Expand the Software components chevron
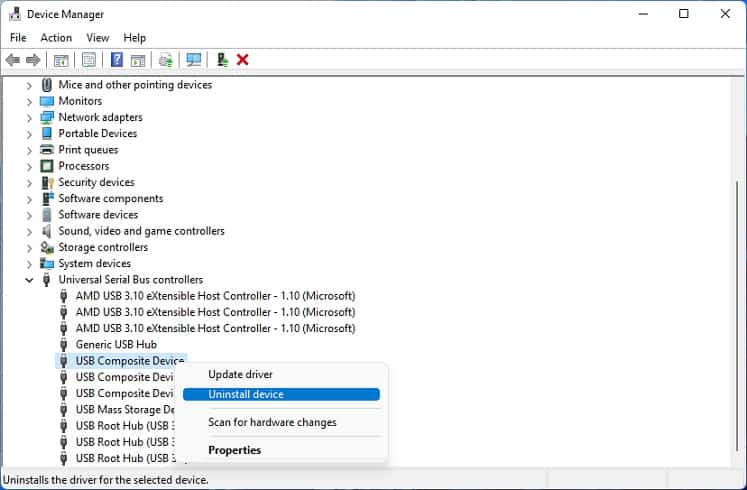 [x=29, y=199]
